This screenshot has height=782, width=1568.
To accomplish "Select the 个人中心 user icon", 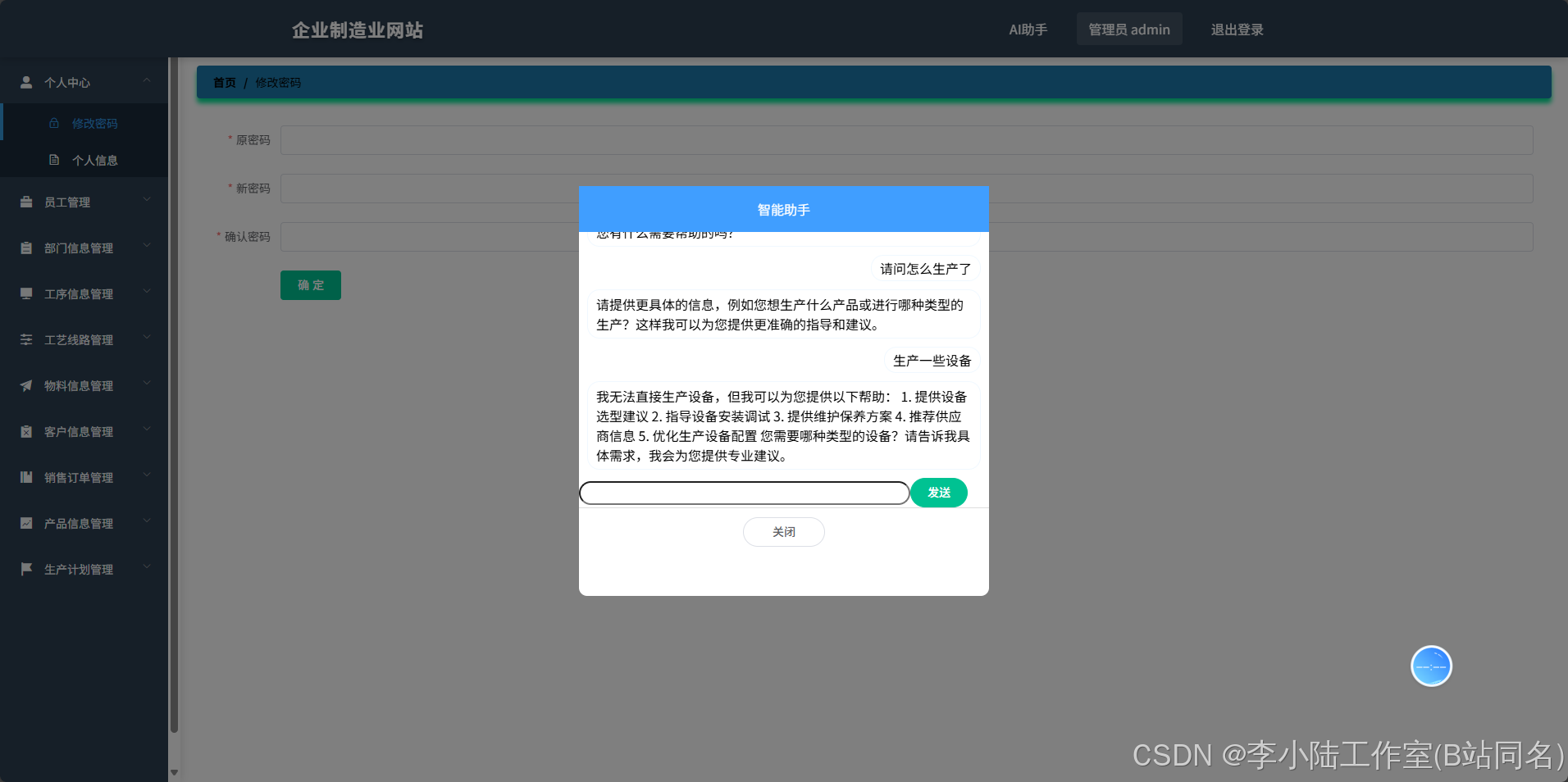I will (x=25, y=82).
